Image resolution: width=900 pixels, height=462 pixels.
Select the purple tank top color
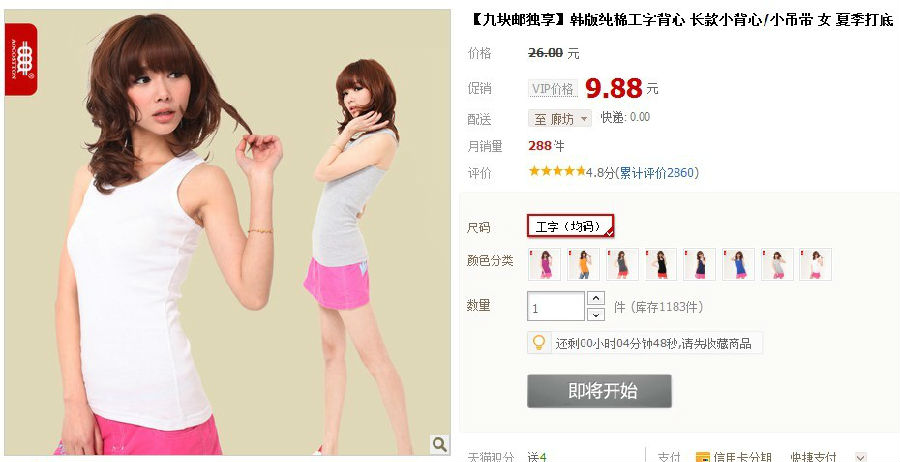pyautogui.click(x=544, y=264)
